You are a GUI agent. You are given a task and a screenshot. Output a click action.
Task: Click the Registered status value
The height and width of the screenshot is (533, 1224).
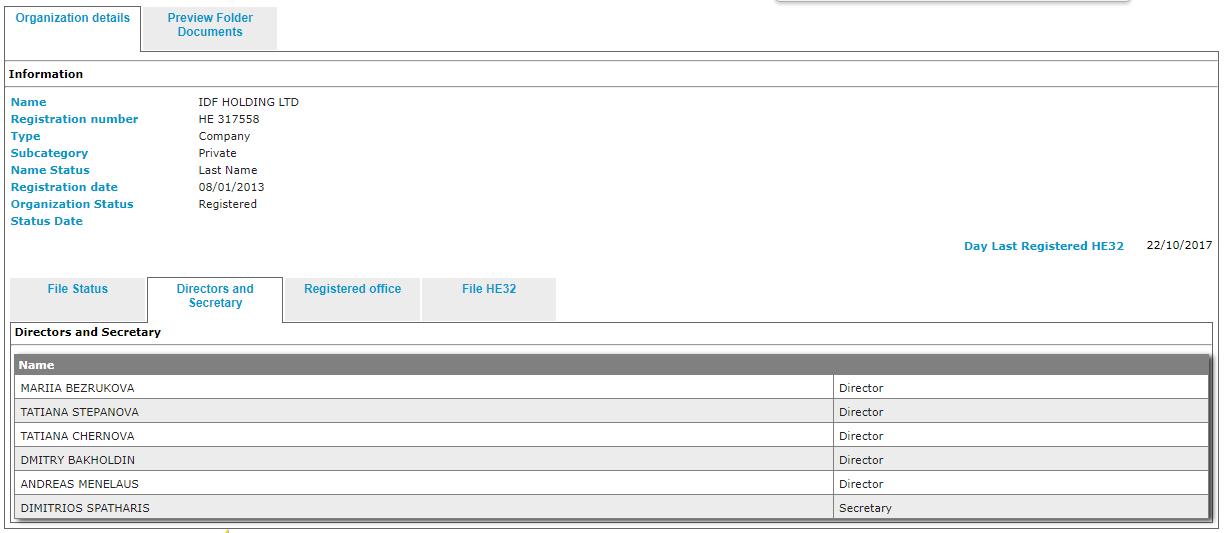228,204
